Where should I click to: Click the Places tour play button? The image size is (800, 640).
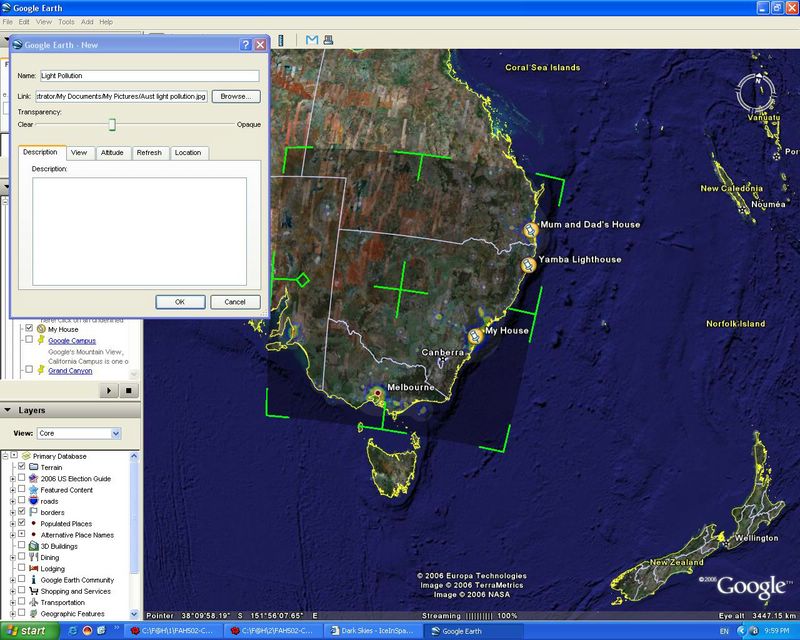tap(108, 390)
